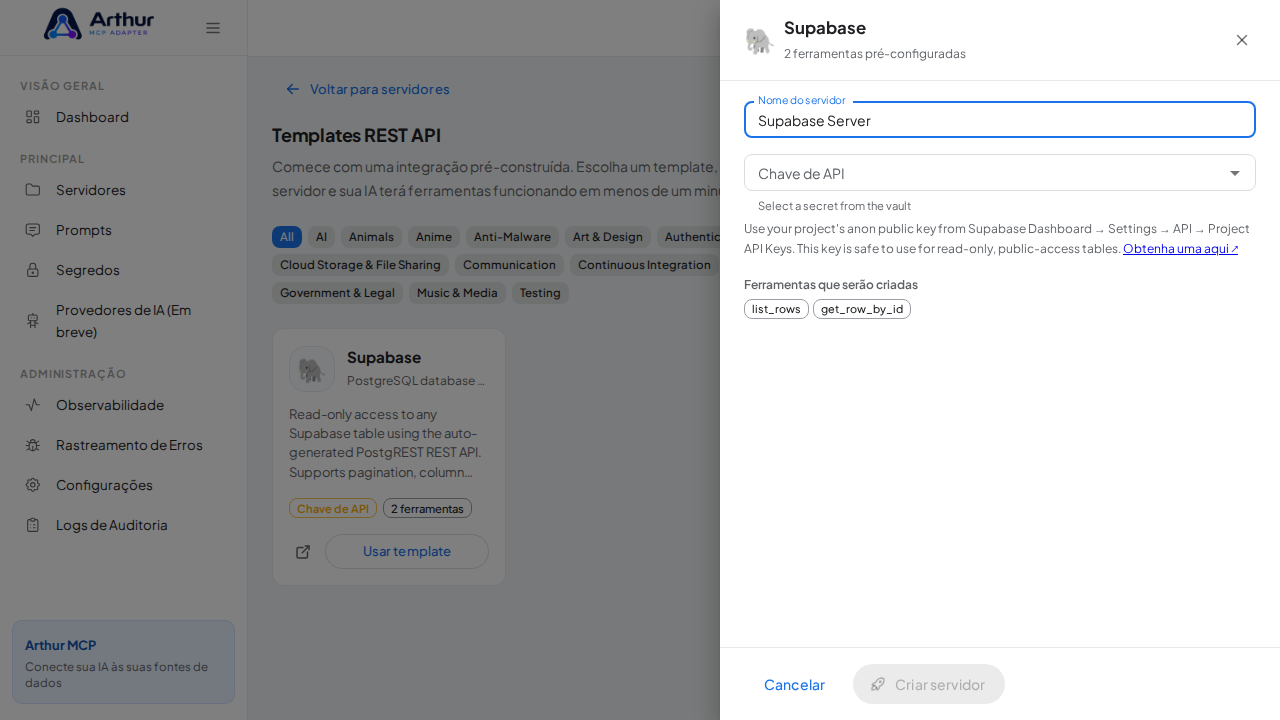Click the Configurações gear icon
Viewport: 1280px width, 720px height.
[33, 485]
